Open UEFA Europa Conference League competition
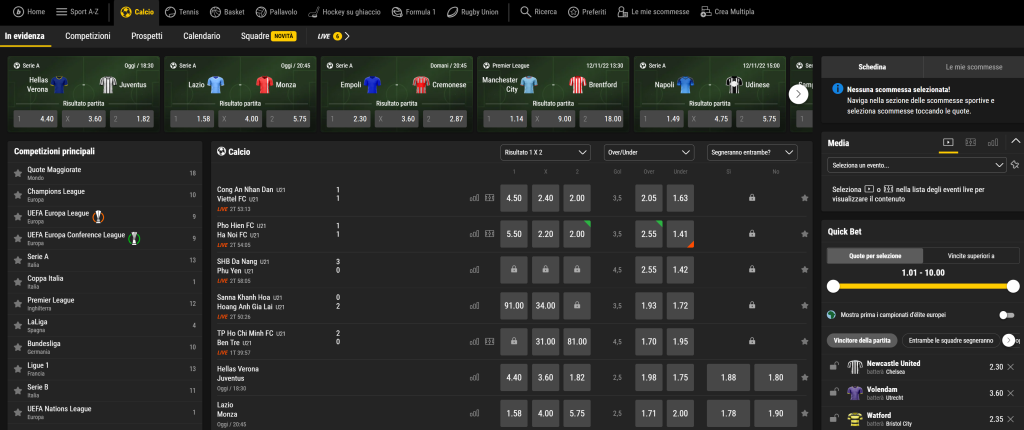This screenshot has height=430, width=1024. tap(105, 238)
